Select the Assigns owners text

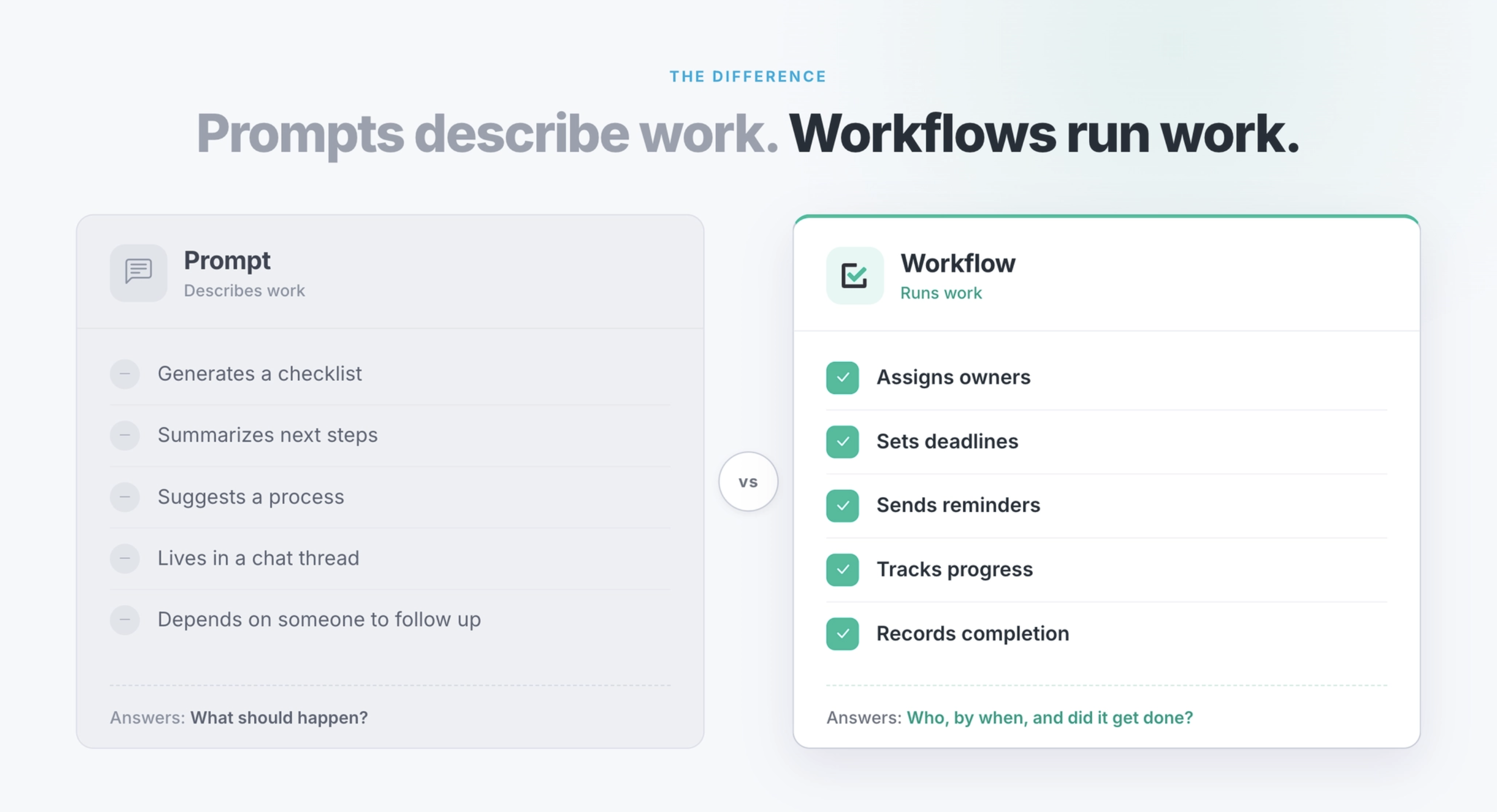tap(954, 378)
